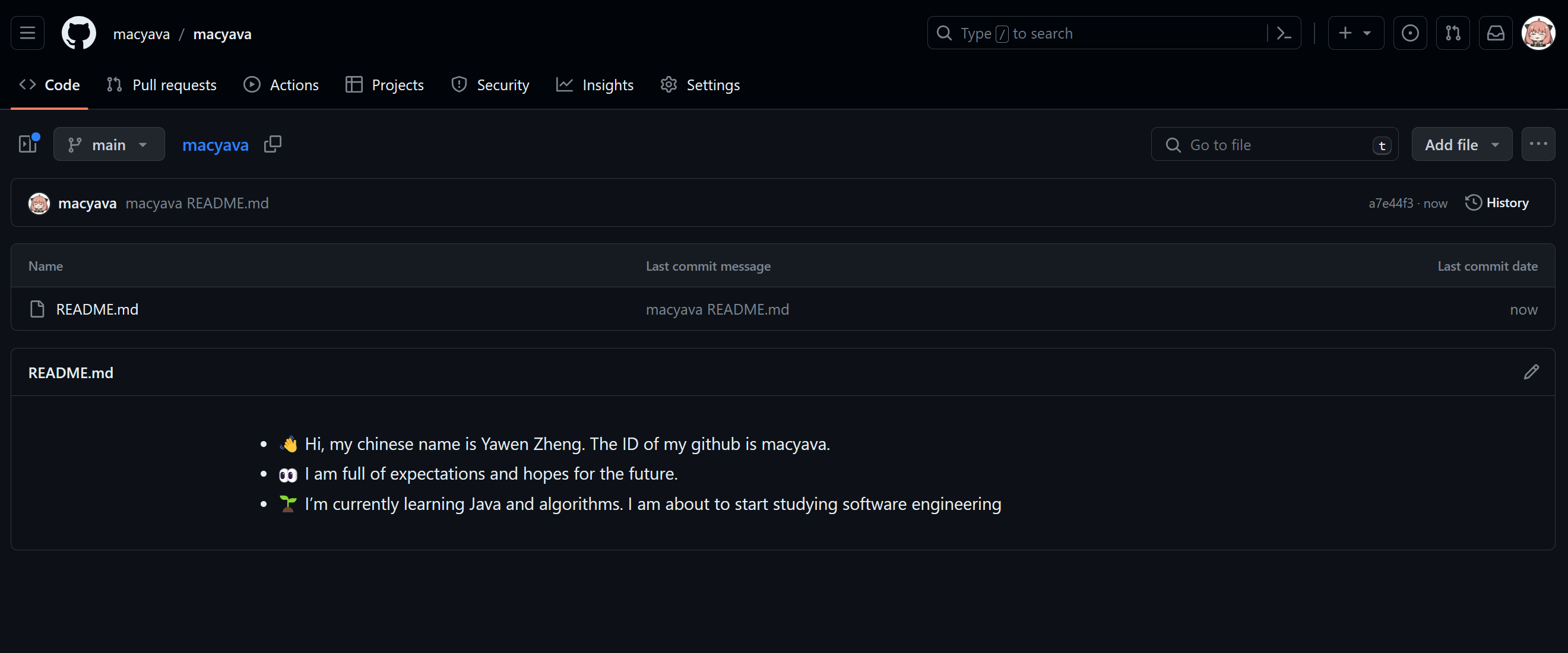Image resolution: width=1568 pixels, height=653 pixels.
Task: Copy the repository path with the copy icon
Action: 273,144
